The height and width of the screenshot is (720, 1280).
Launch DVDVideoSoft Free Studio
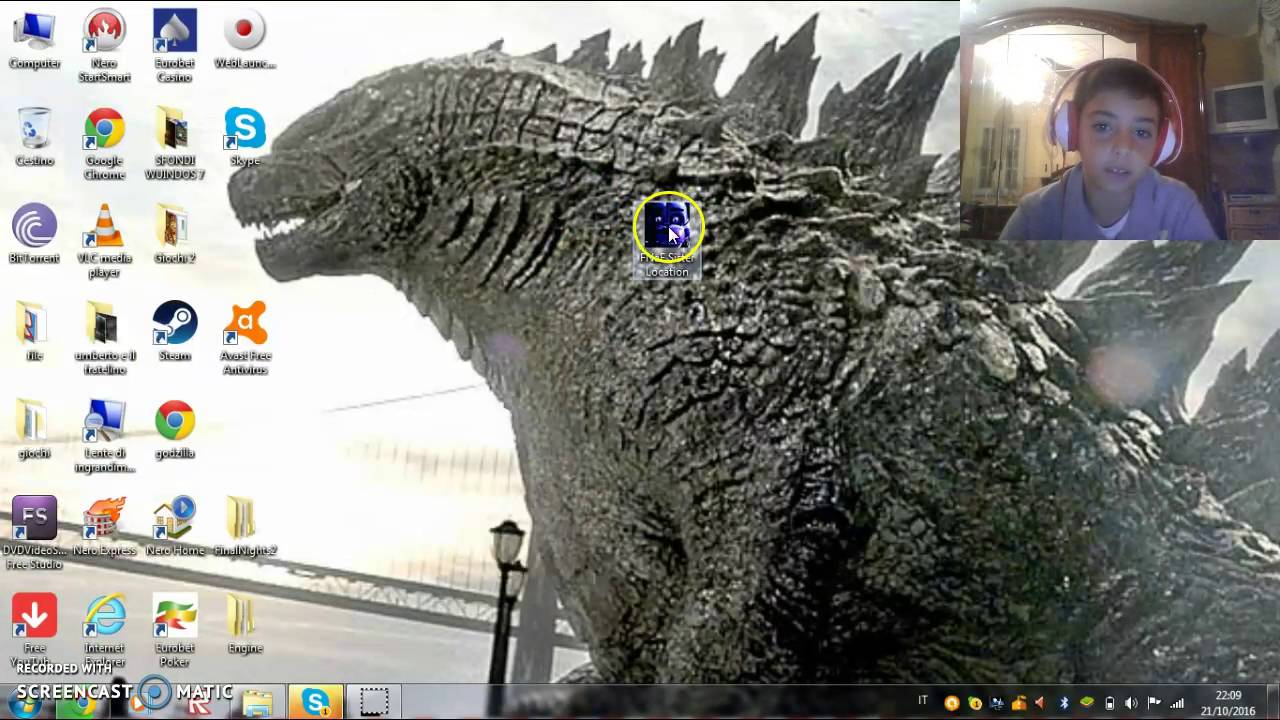[x=34, y=533]
